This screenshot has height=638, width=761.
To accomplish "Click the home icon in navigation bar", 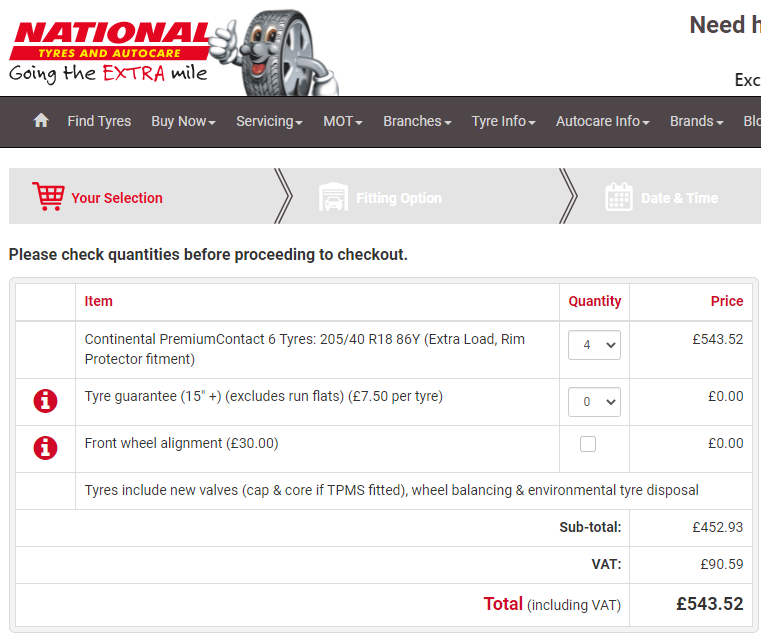I will tap(41, 121).
